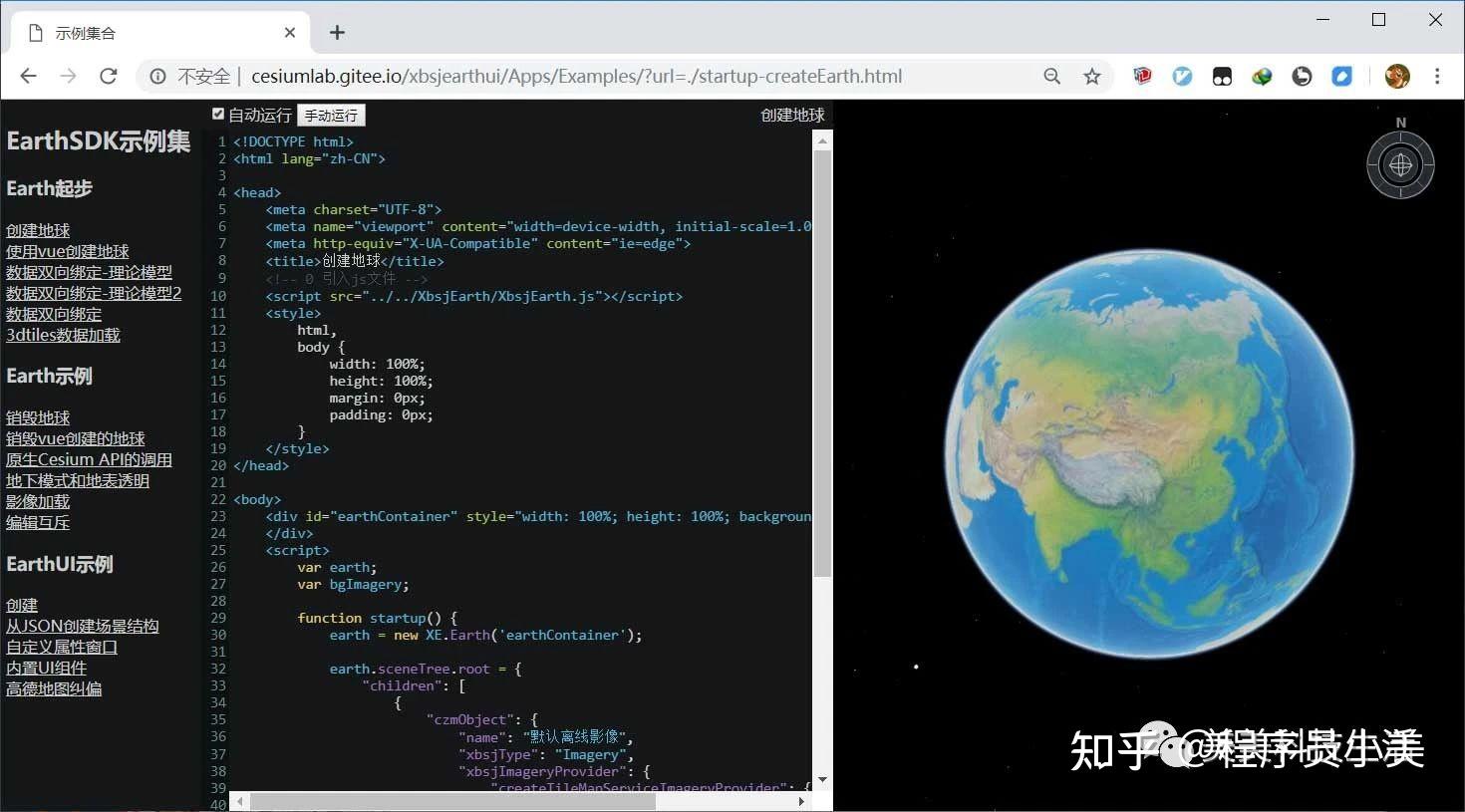Viewport: 1465px width, 812px height.
Task: Reload the current page
Action: pyautogui.click(x=109, y=76)
